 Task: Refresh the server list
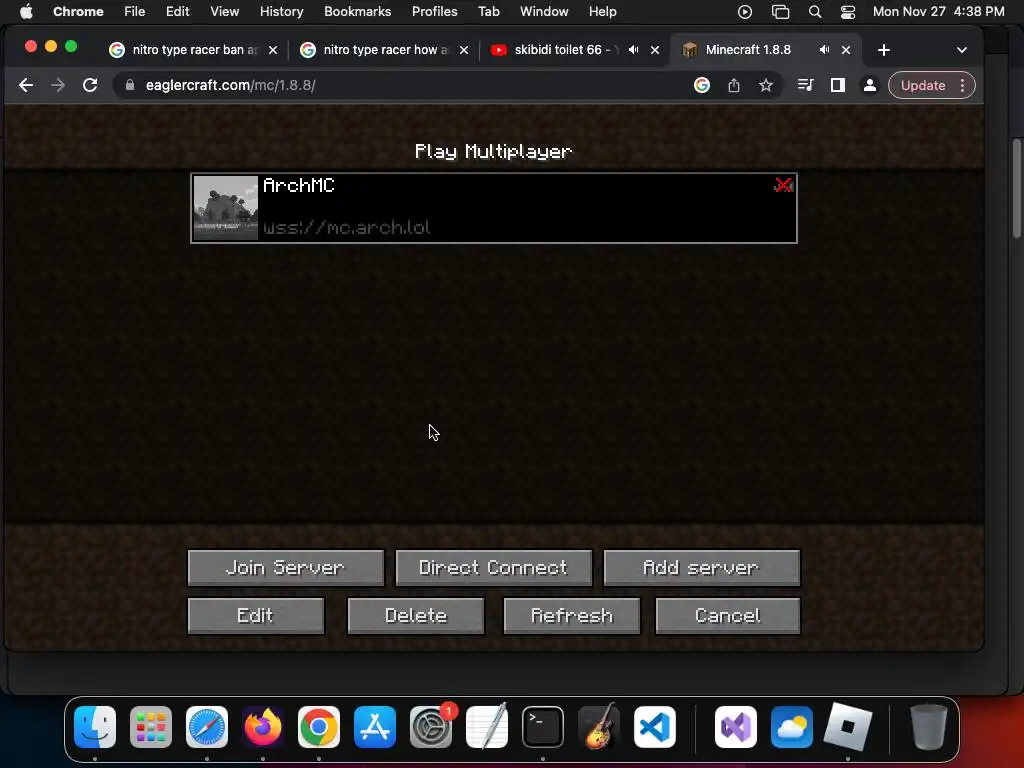click(571, 616)
